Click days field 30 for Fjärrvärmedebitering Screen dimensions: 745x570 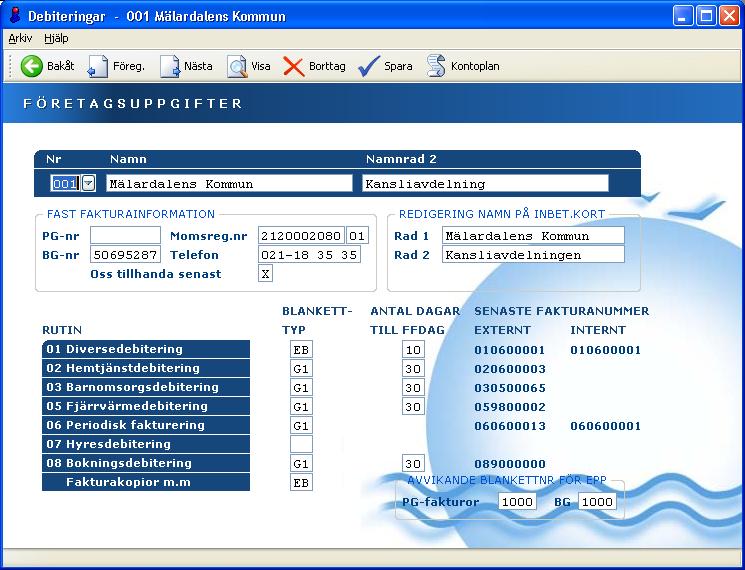tap(413, 407)
